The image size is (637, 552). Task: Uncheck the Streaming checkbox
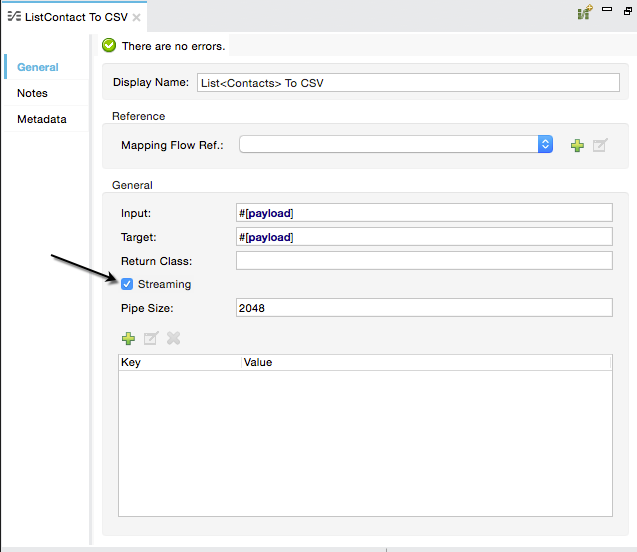127,285
